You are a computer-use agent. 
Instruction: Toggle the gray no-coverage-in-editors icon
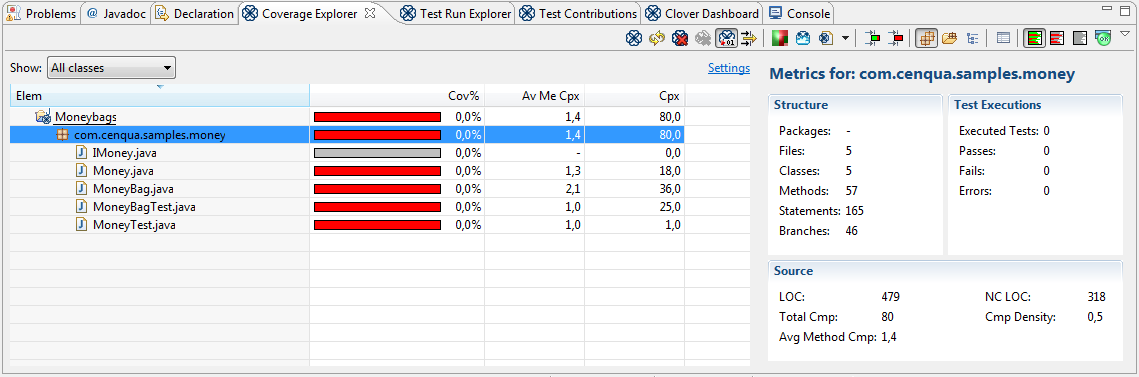click(1080, 38)
